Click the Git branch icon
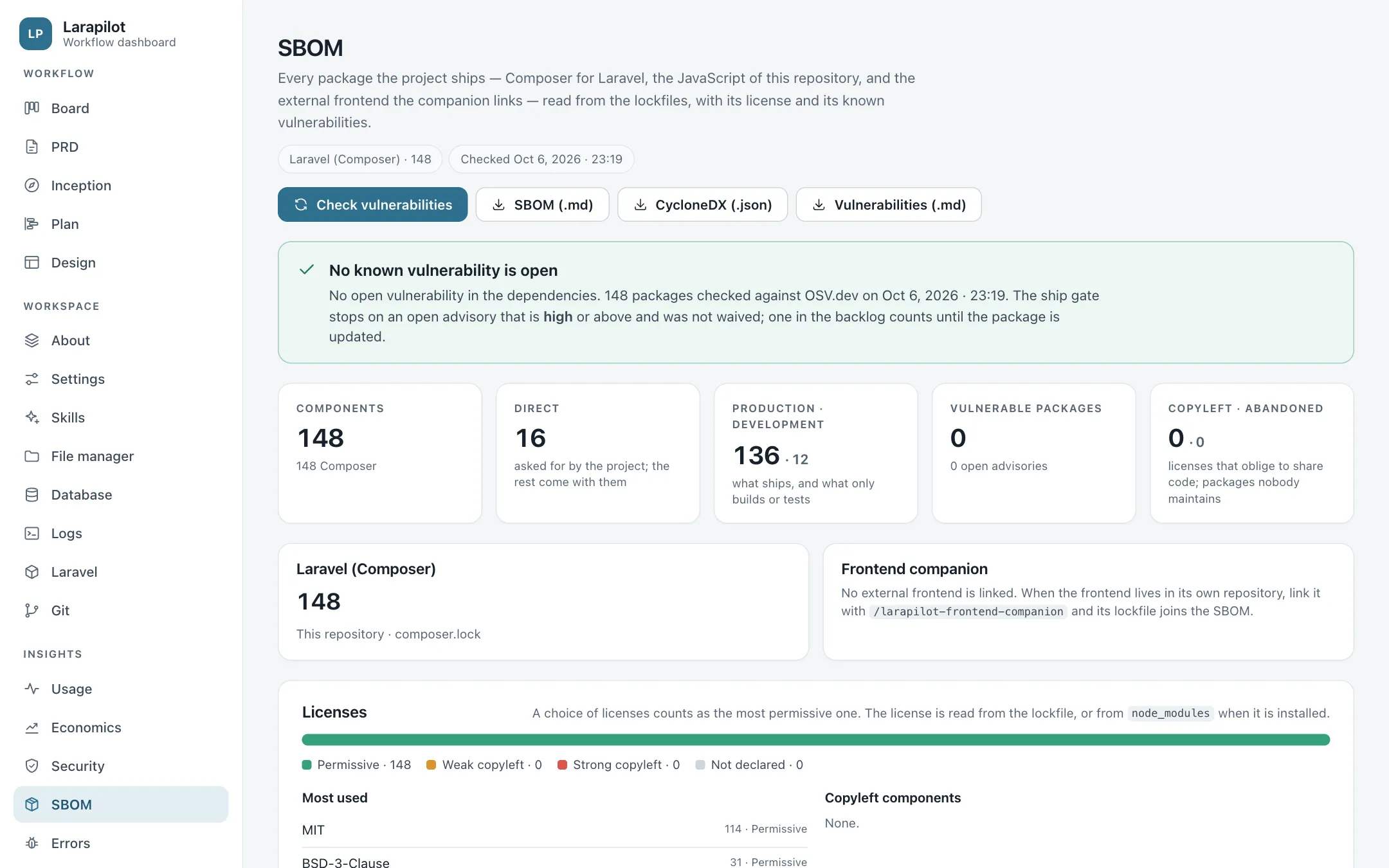This screenshot has height=868, width=1389. click(32, 610)
